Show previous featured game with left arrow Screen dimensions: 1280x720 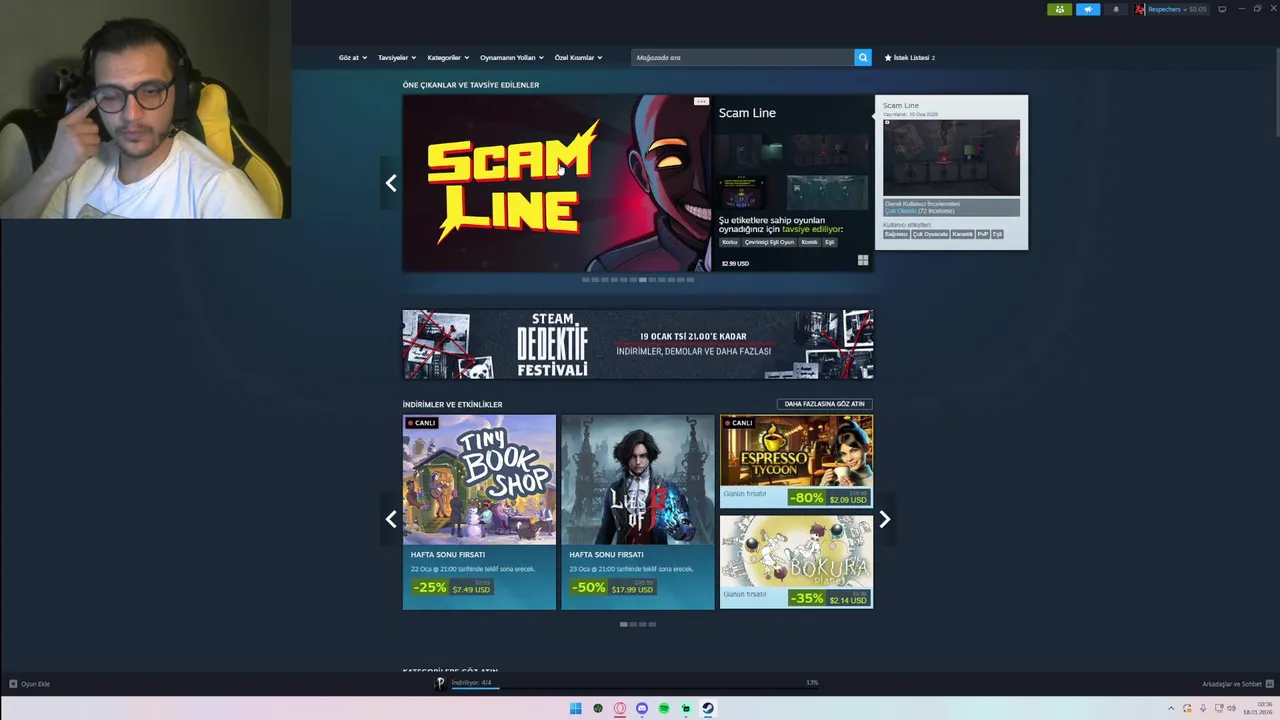click(x=391, y=183)
